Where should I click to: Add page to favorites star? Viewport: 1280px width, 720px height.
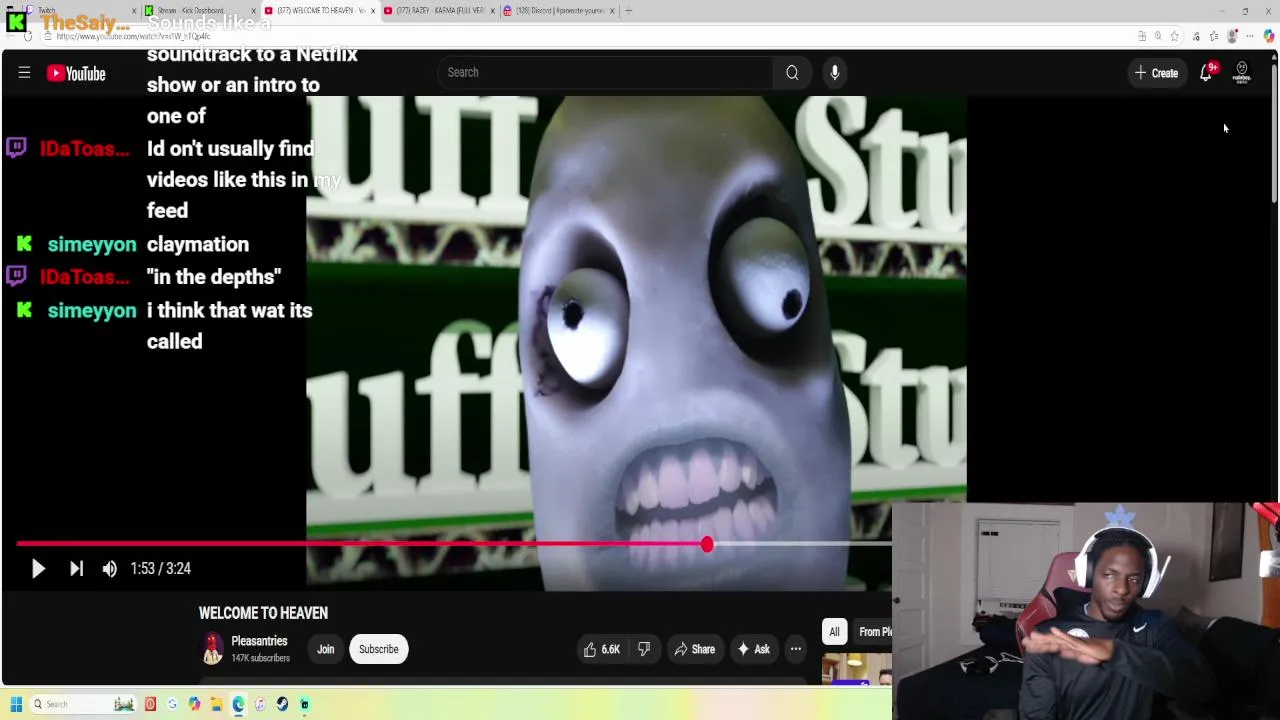[1174, 36]
